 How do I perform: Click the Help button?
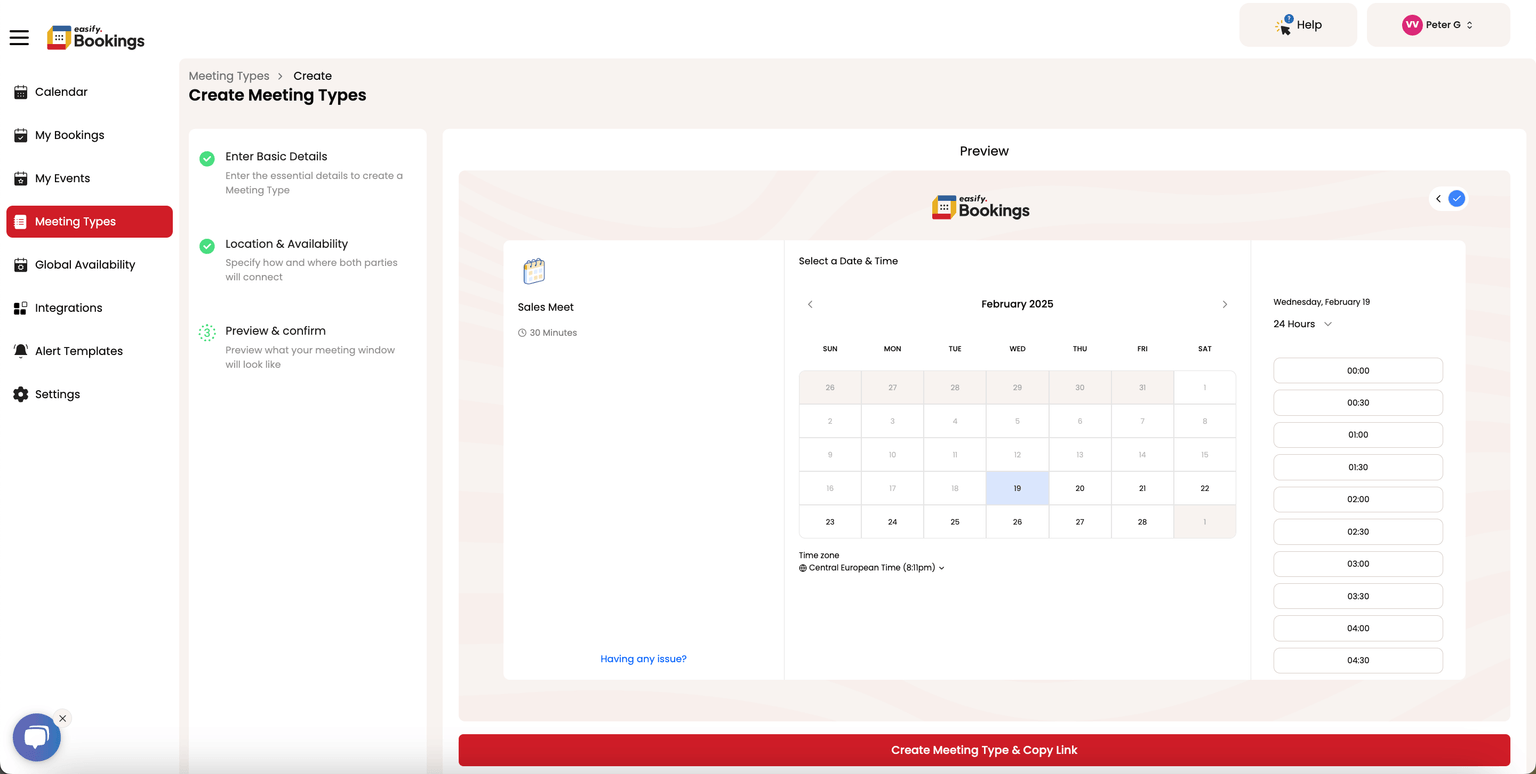click(1298, 25)
